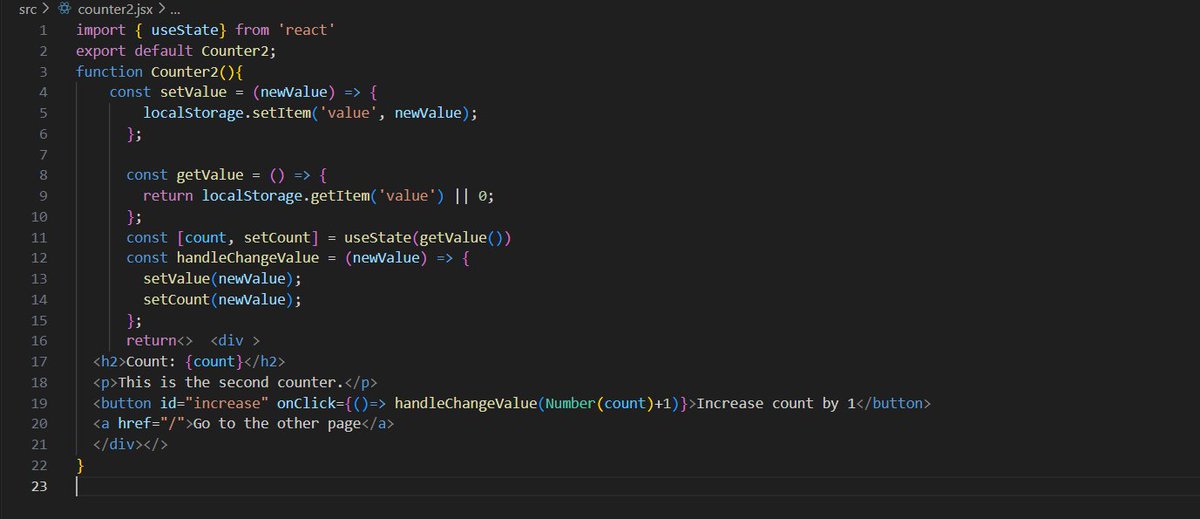
Task: Click 'setValue' in its const declaration on line 4
Action: [193, 92]
